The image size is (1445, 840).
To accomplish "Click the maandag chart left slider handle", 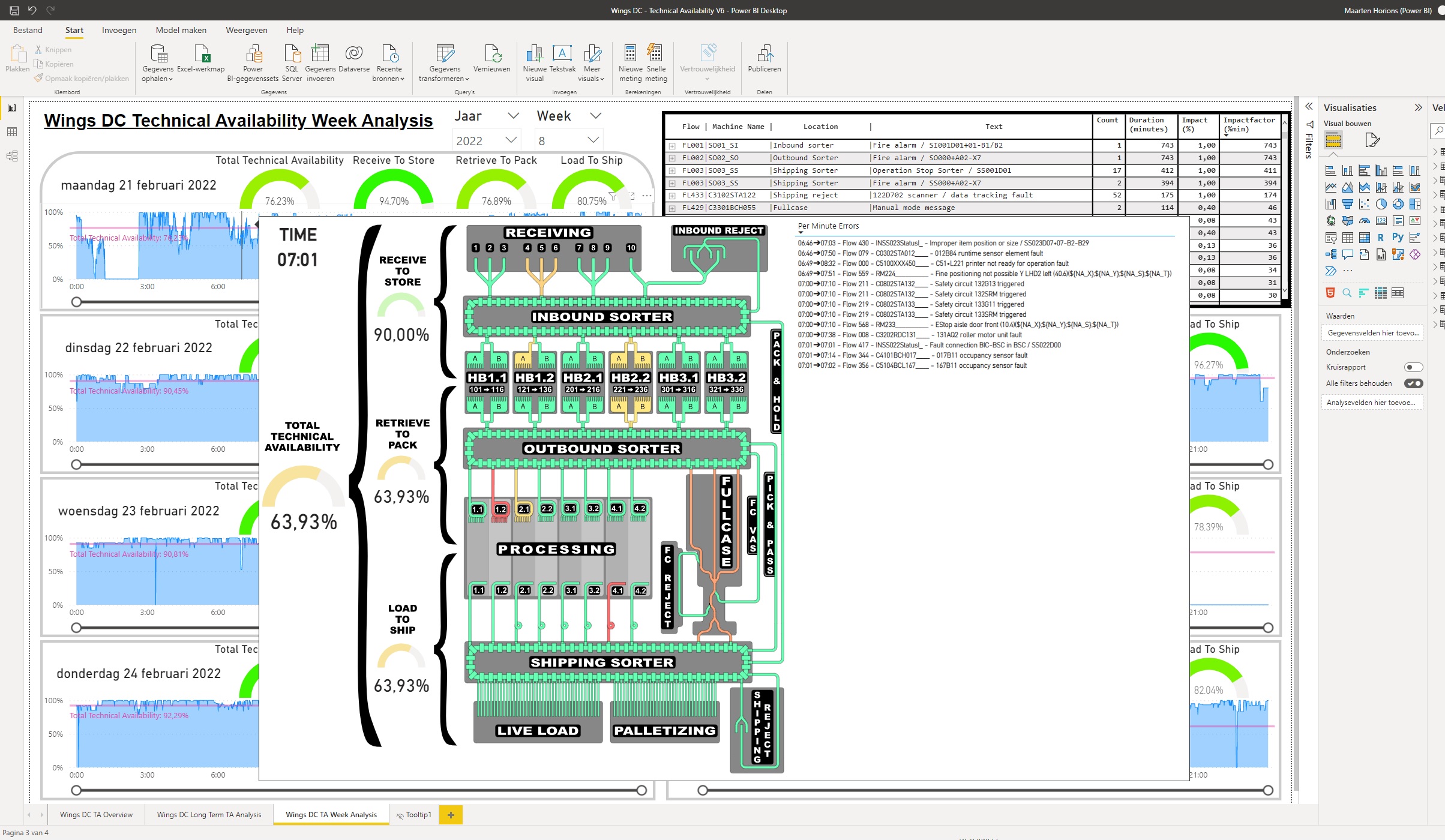I will coord(76,302).
